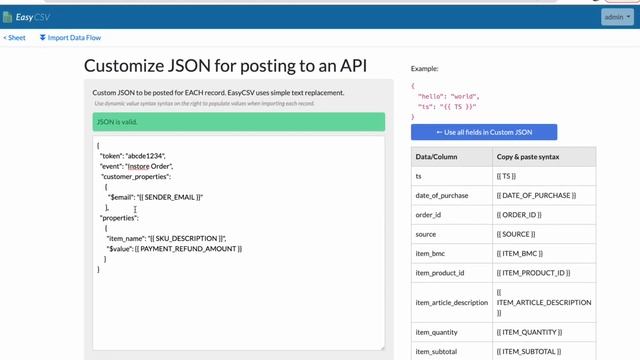
Task: Select the {{ ITEM_BMC }} syntax cell
Action: pos(544,253)
